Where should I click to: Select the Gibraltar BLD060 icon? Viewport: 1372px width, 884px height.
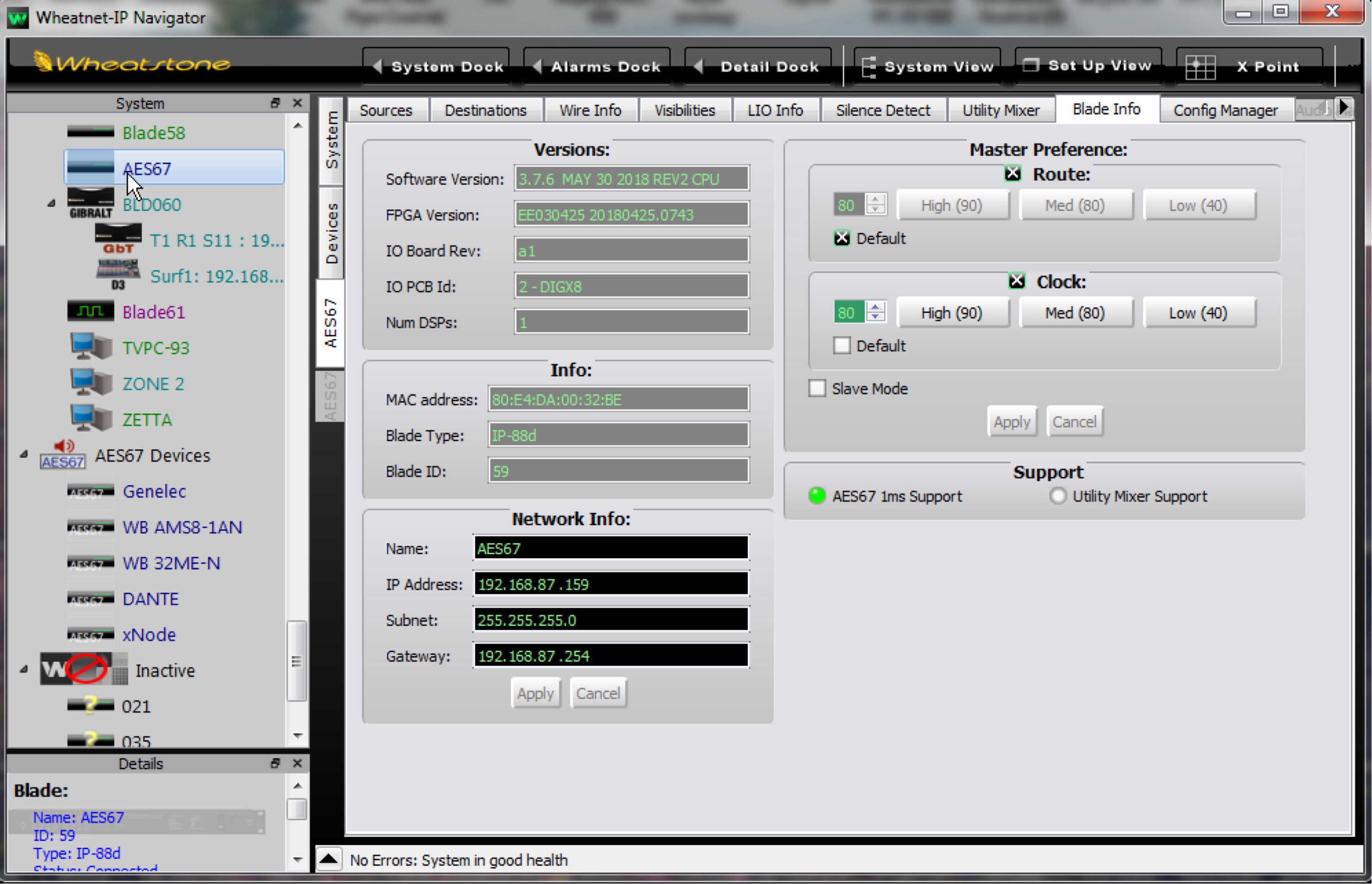[x=91, y=203]
